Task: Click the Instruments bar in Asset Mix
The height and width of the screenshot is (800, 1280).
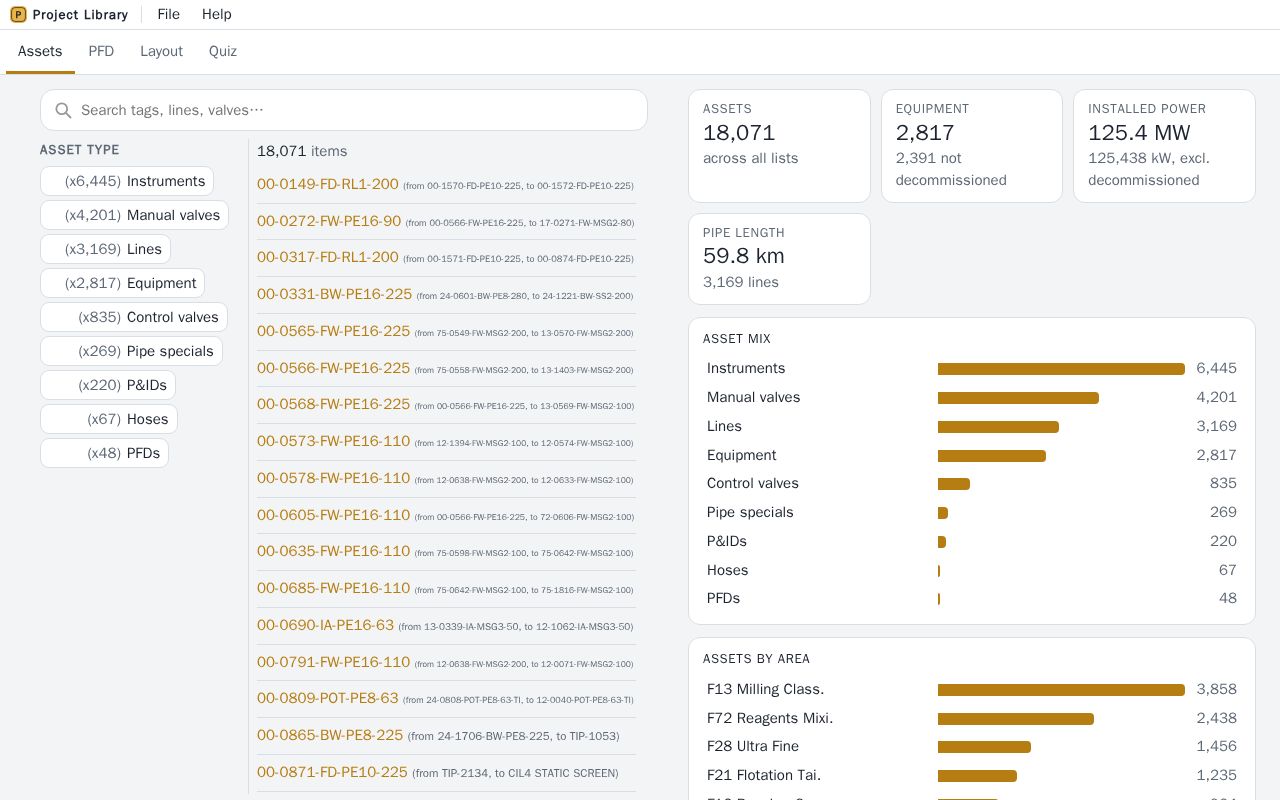Action: (1061, 369)
